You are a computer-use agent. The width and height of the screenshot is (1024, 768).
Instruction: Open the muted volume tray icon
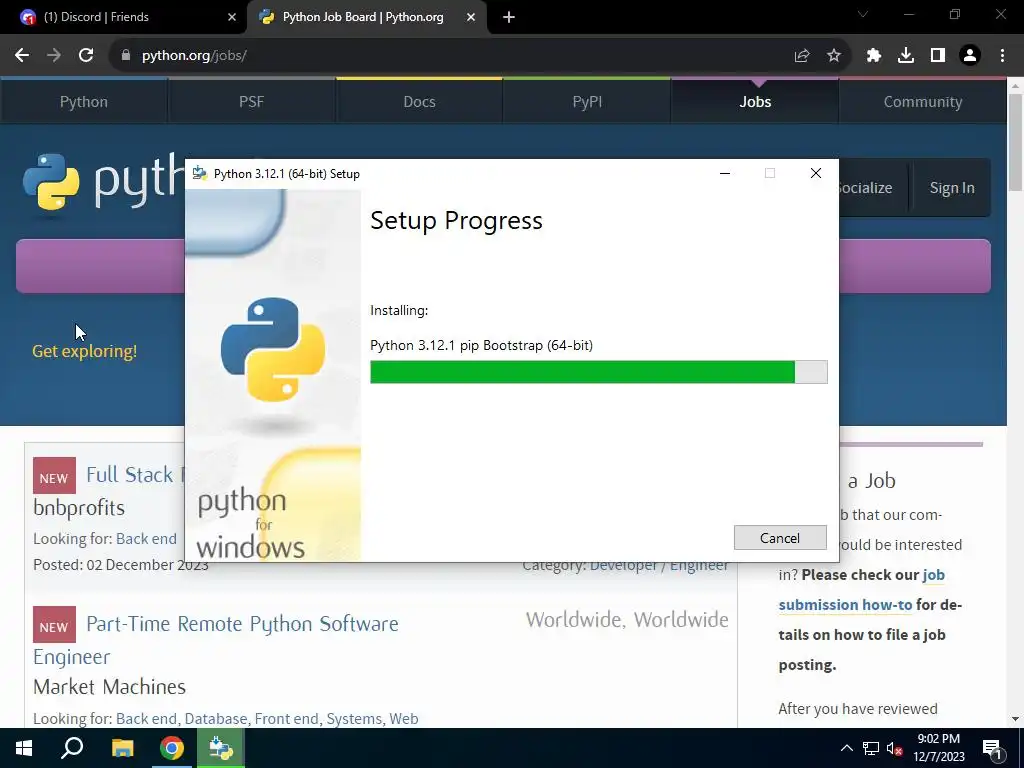click(894, 748)
